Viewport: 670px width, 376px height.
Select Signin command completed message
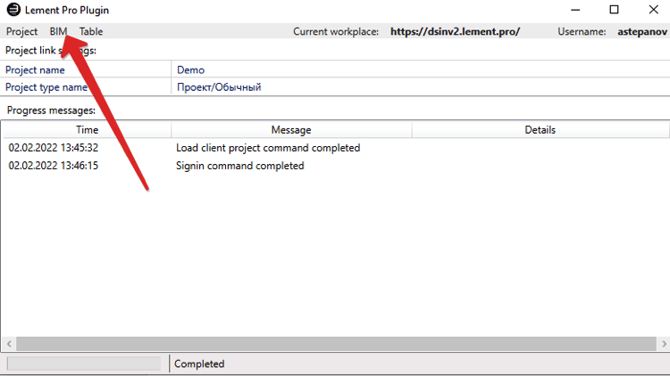[x=240, y=166]
